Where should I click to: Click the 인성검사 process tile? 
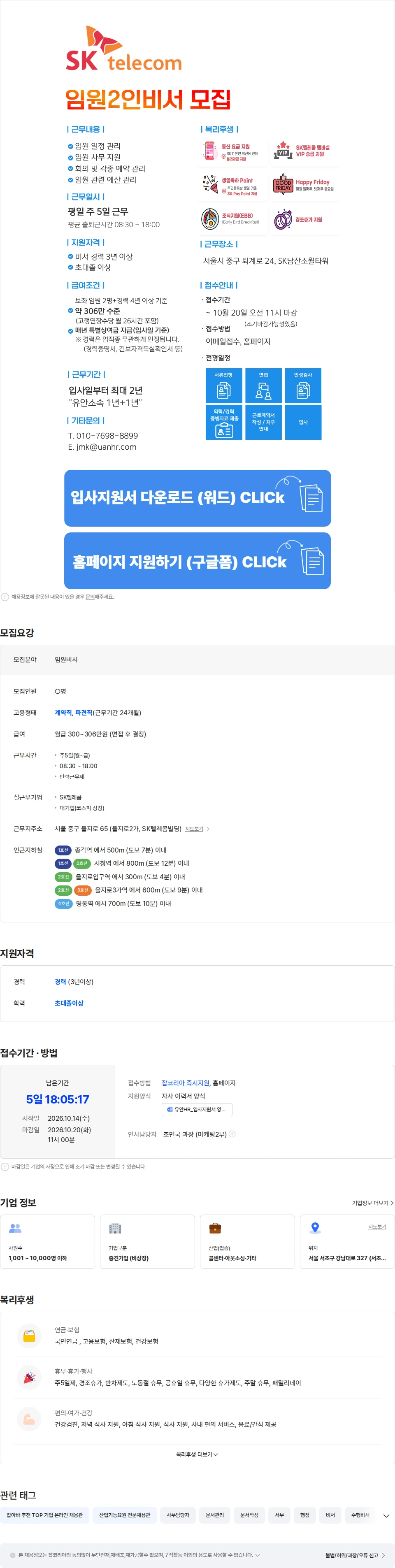(x=303, y=385)
